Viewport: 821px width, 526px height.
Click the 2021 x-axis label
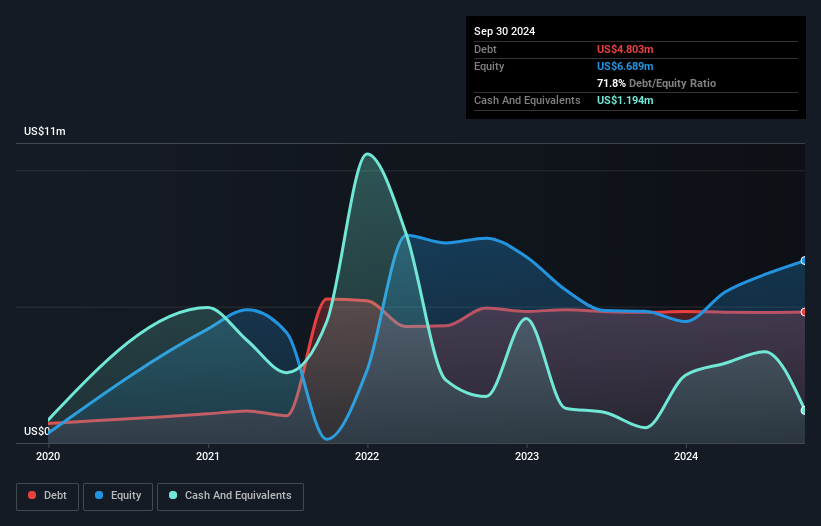click(208, 456)
